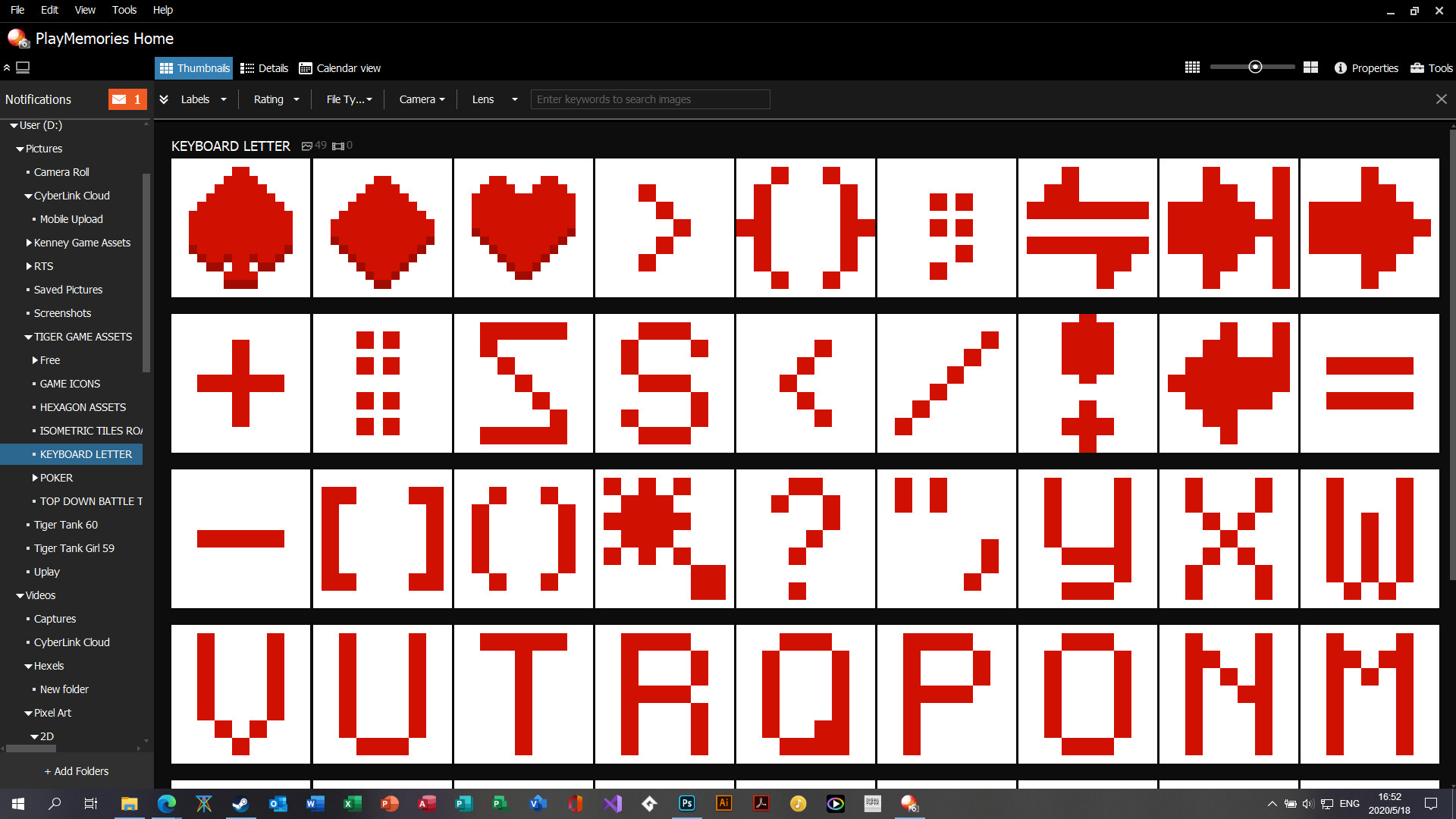
Task: Open the Lens filter dropdown
Action: [491, 99]
